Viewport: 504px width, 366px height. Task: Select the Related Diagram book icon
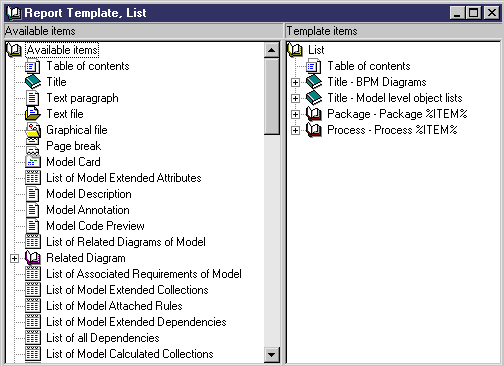(x=33, y=258)
